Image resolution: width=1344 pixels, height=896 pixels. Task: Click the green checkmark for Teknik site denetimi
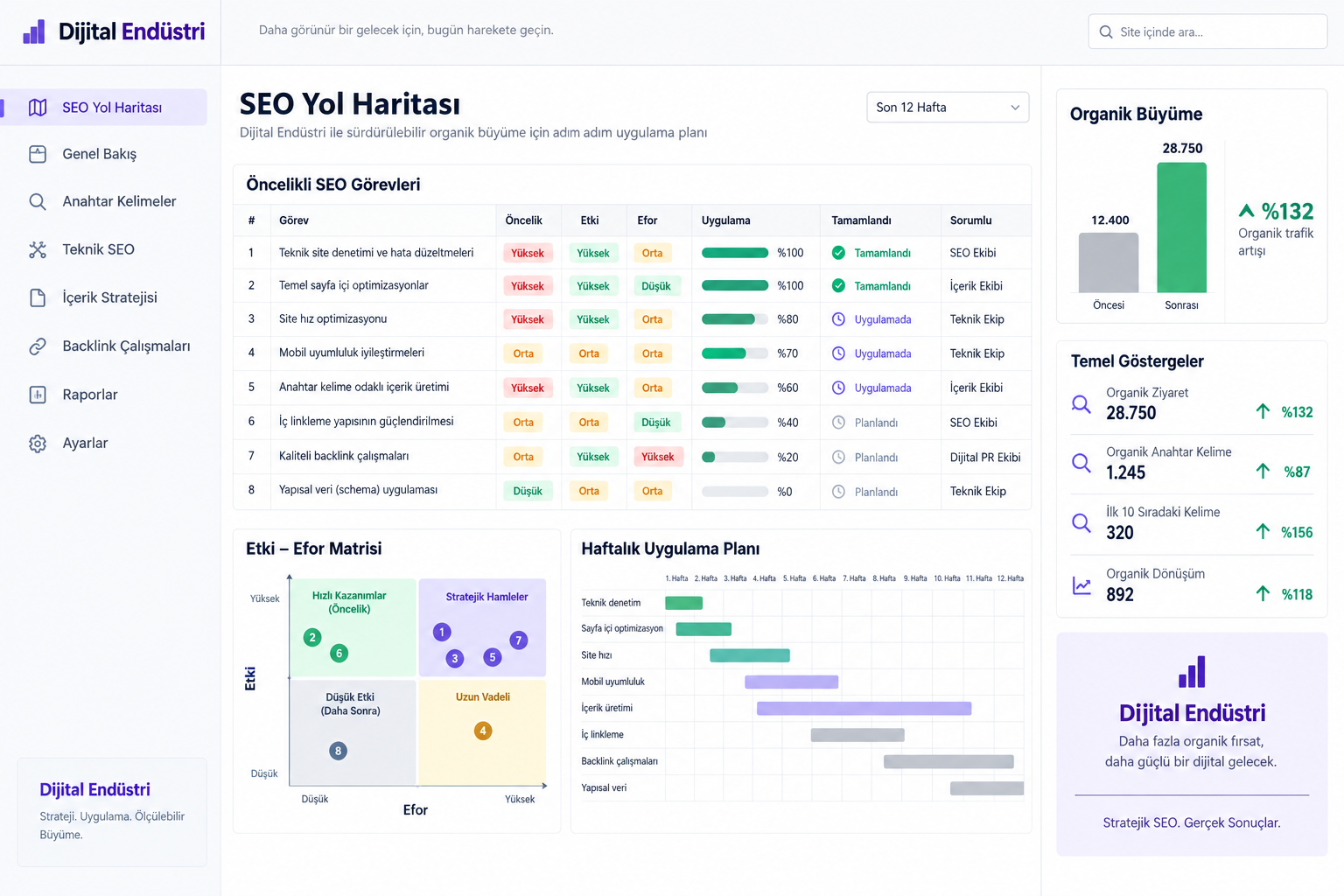(838, 253)
